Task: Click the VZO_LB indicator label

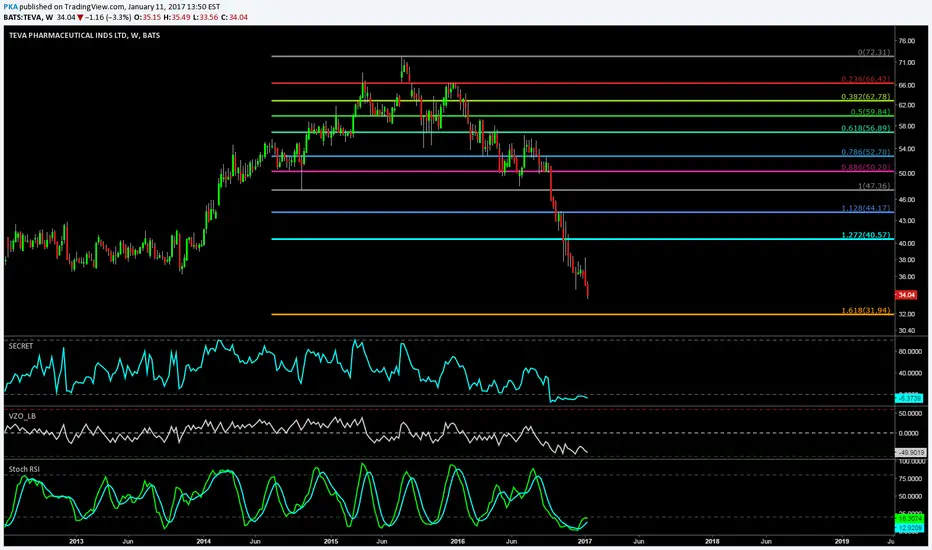Action: coord(23,416)
